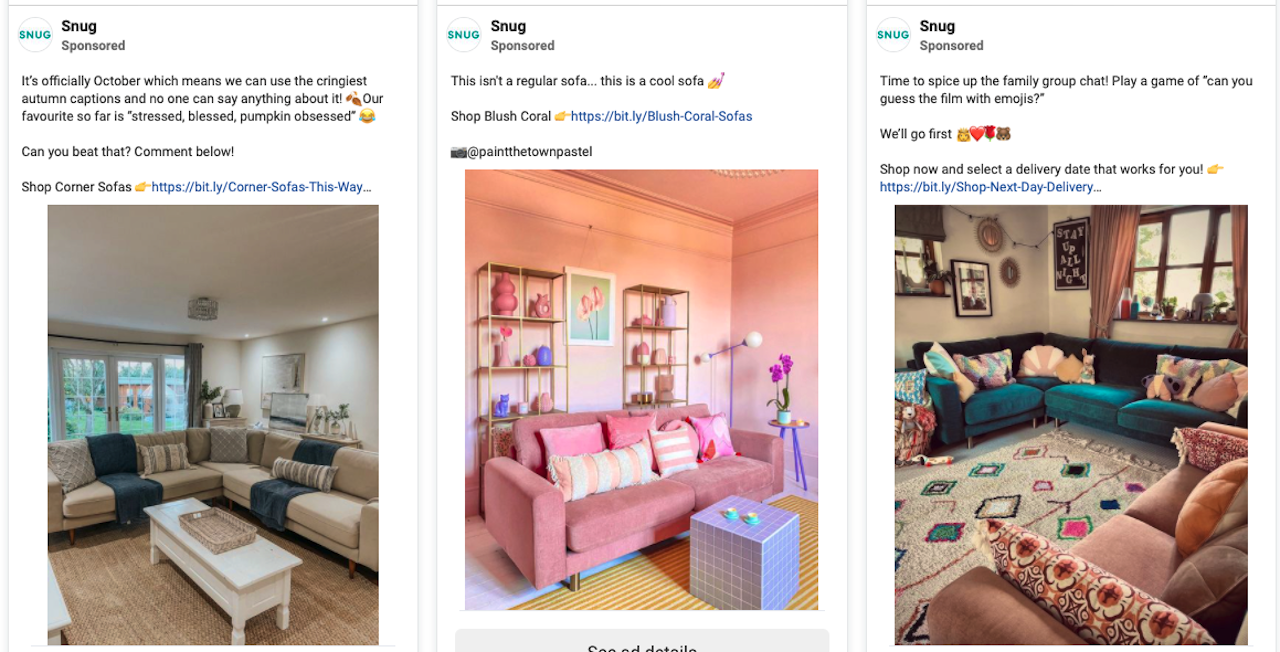Viewport: 1280px width, 652px height.
Task: Open the Snug page name above group chat ad
Action: pyautogui.click(x=936, y=26)
